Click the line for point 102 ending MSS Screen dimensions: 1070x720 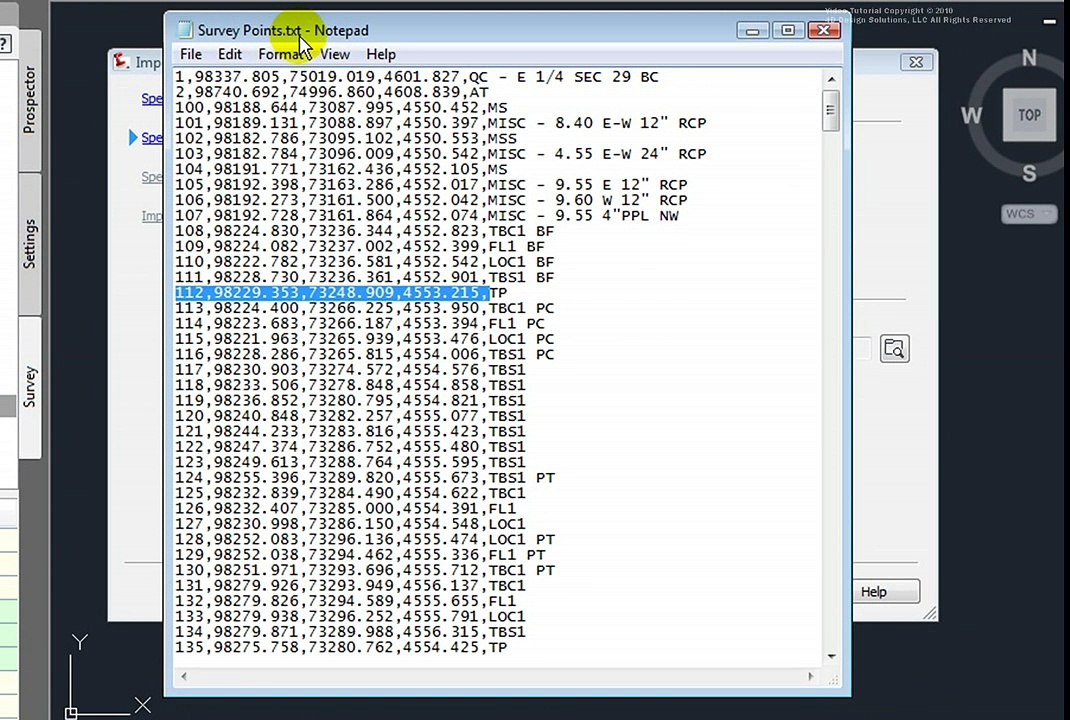[x=346, y=139]
